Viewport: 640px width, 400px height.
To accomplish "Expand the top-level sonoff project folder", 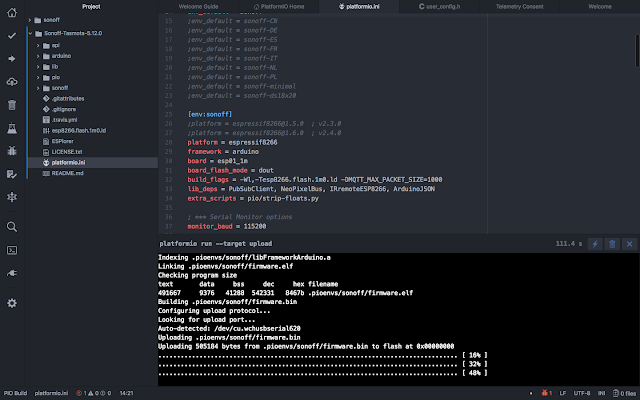I will [29, 20].
